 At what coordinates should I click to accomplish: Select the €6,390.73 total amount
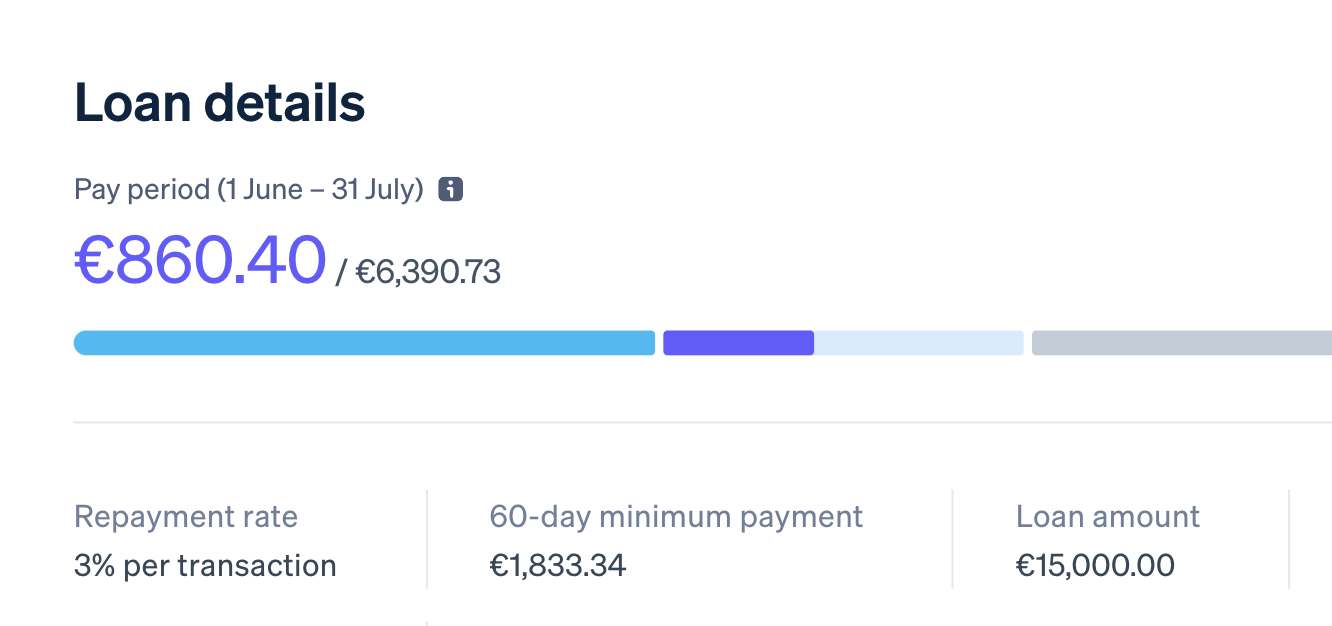point(428,272)
